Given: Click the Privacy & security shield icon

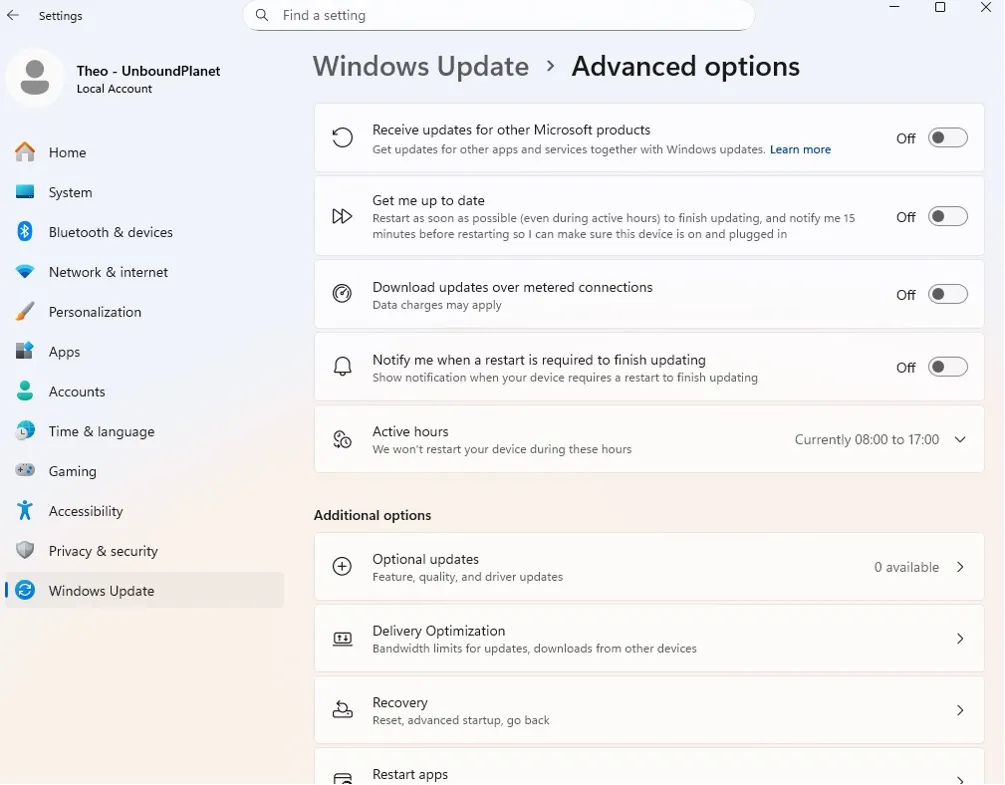Looking at the screenshot, I should pyautogui.click(x=26, y=551).
